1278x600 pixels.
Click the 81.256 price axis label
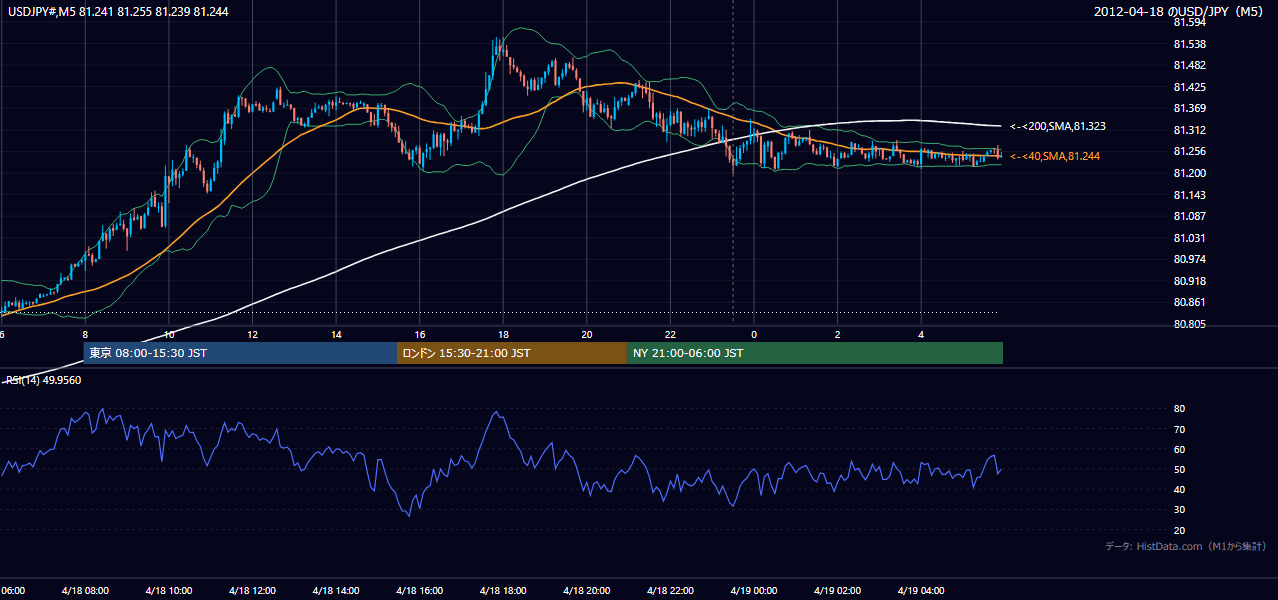(1189, 151)
